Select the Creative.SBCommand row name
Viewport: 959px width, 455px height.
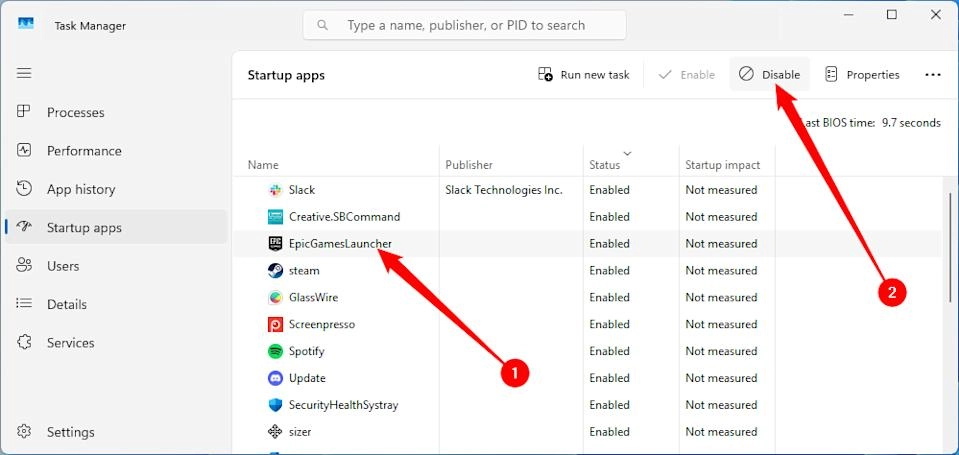pyautogui.click(x=344, y=216)
